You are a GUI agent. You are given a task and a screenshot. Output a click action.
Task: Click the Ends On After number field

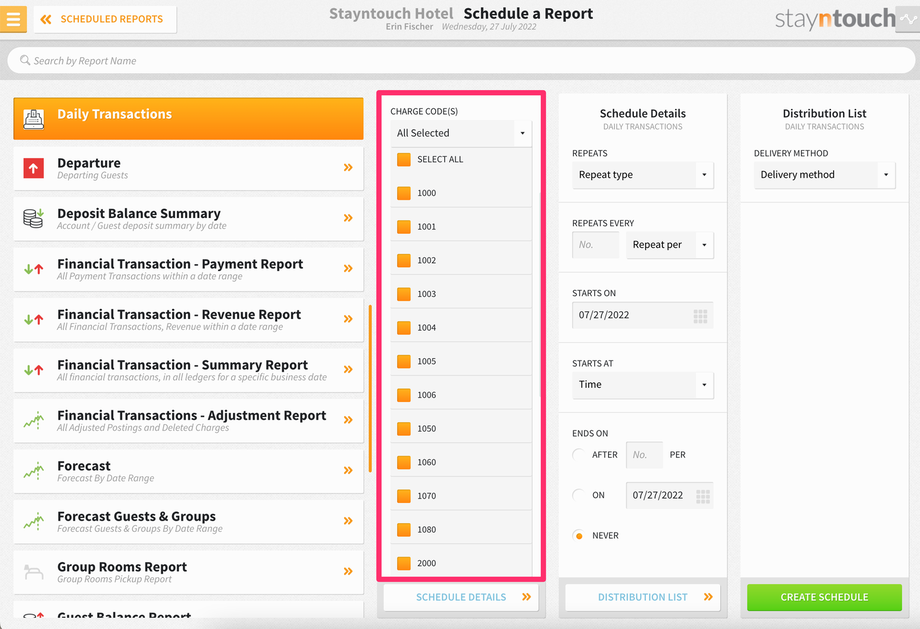(x=644, y=455)
